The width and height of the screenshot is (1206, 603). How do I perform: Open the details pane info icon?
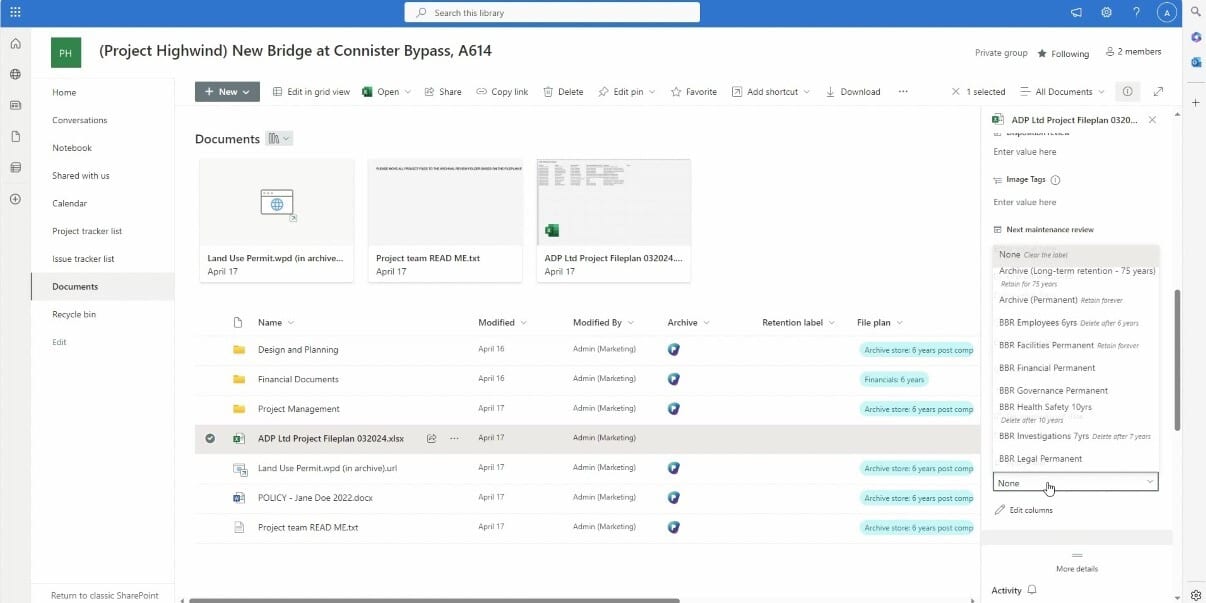pos(1127,91)
